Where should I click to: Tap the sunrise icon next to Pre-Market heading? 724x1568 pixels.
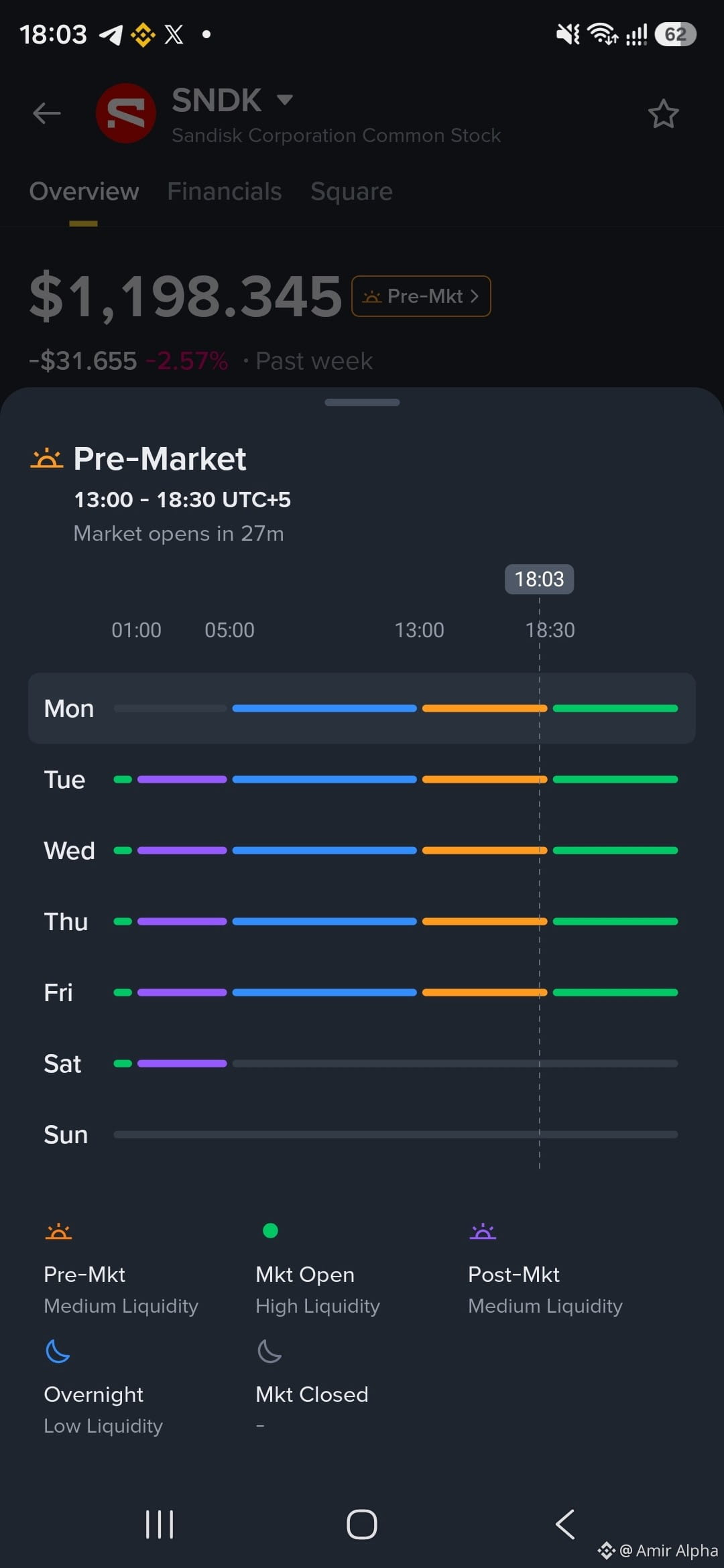(x=47, y=459)
